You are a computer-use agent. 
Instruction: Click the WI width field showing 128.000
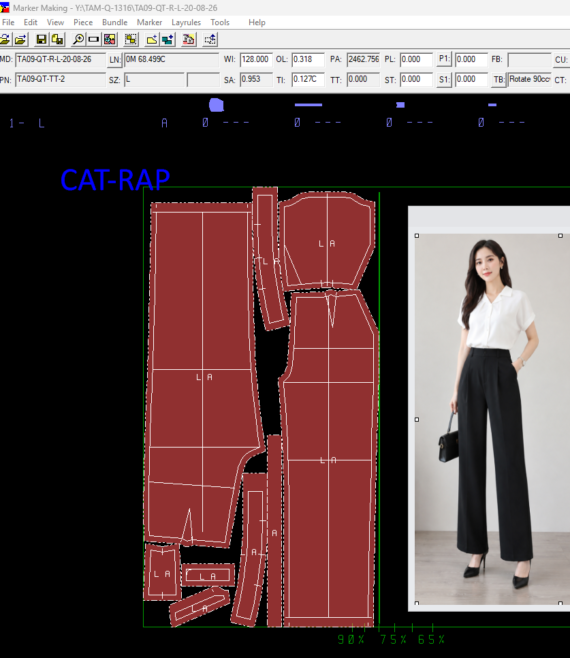[x=256, y=60]
